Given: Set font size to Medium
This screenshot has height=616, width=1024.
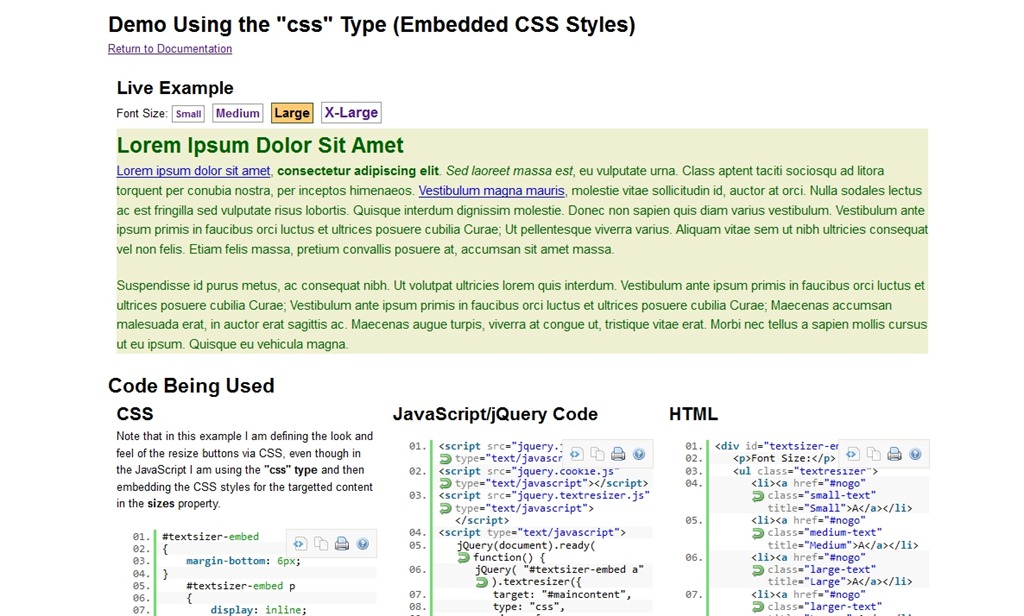Looking at the screenshot, I should (238, 113).
